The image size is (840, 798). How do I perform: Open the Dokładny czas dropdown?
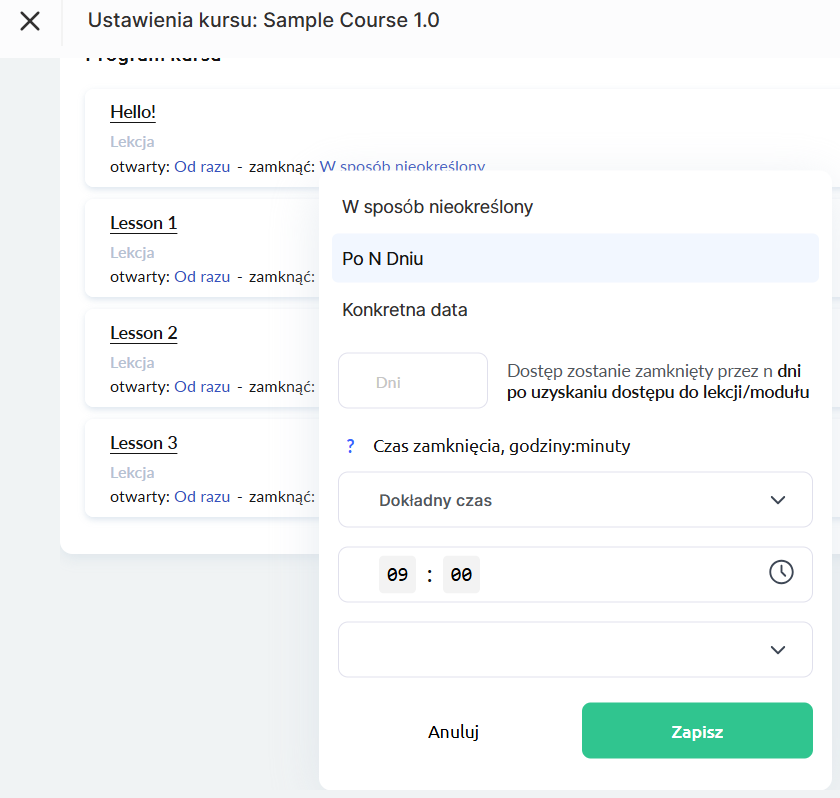point(575,500)
